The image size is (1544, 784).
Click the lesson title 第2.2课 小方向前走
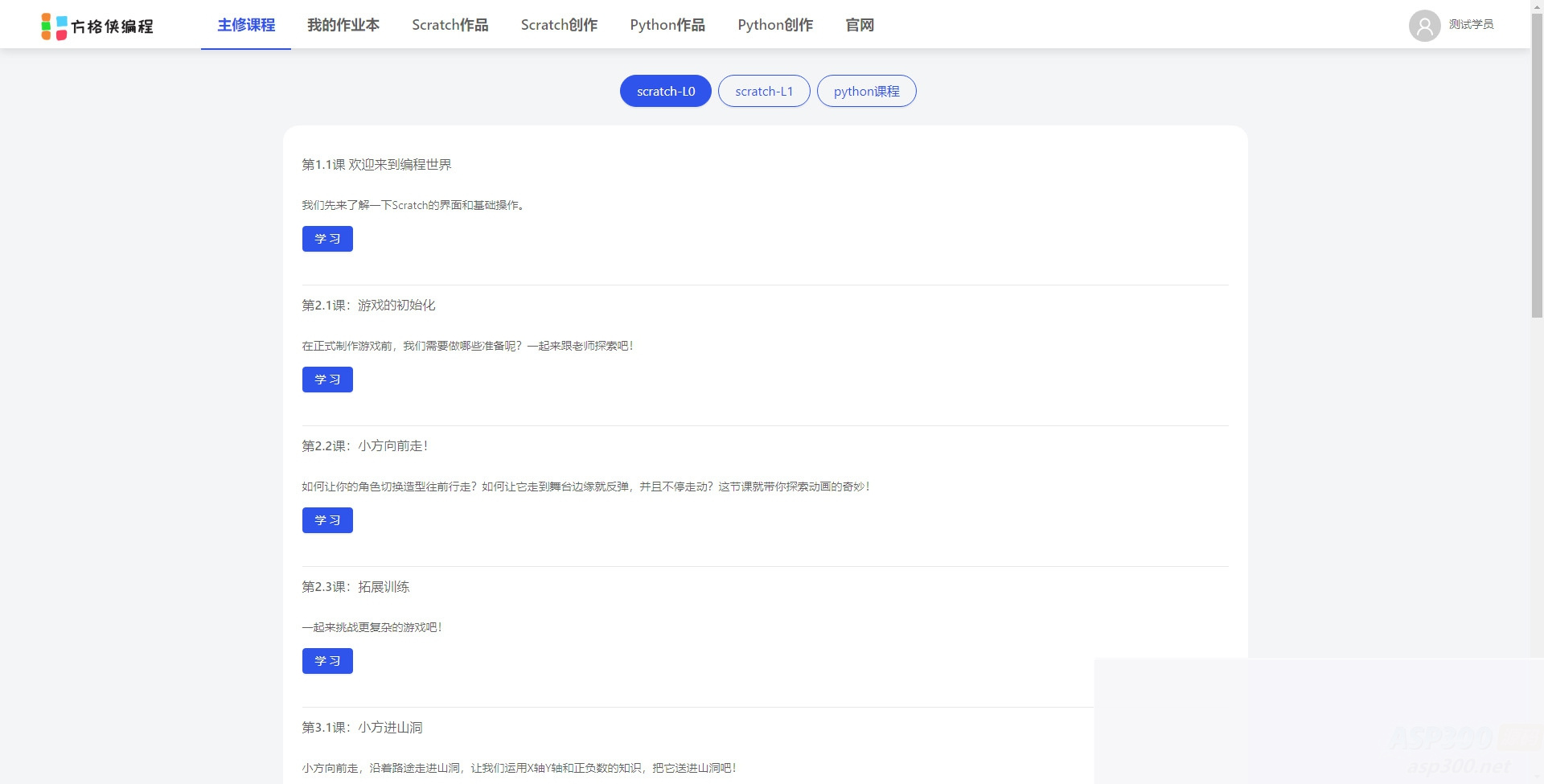pyautogui.click(x=366, y=445)
